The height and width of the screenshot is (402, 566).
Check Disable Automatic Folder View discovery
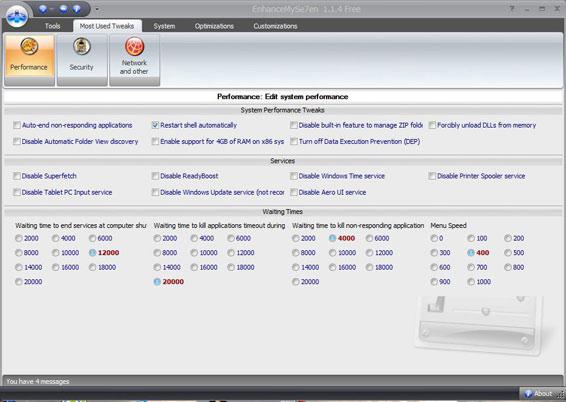pyautogui.click(x=17, y=141)
